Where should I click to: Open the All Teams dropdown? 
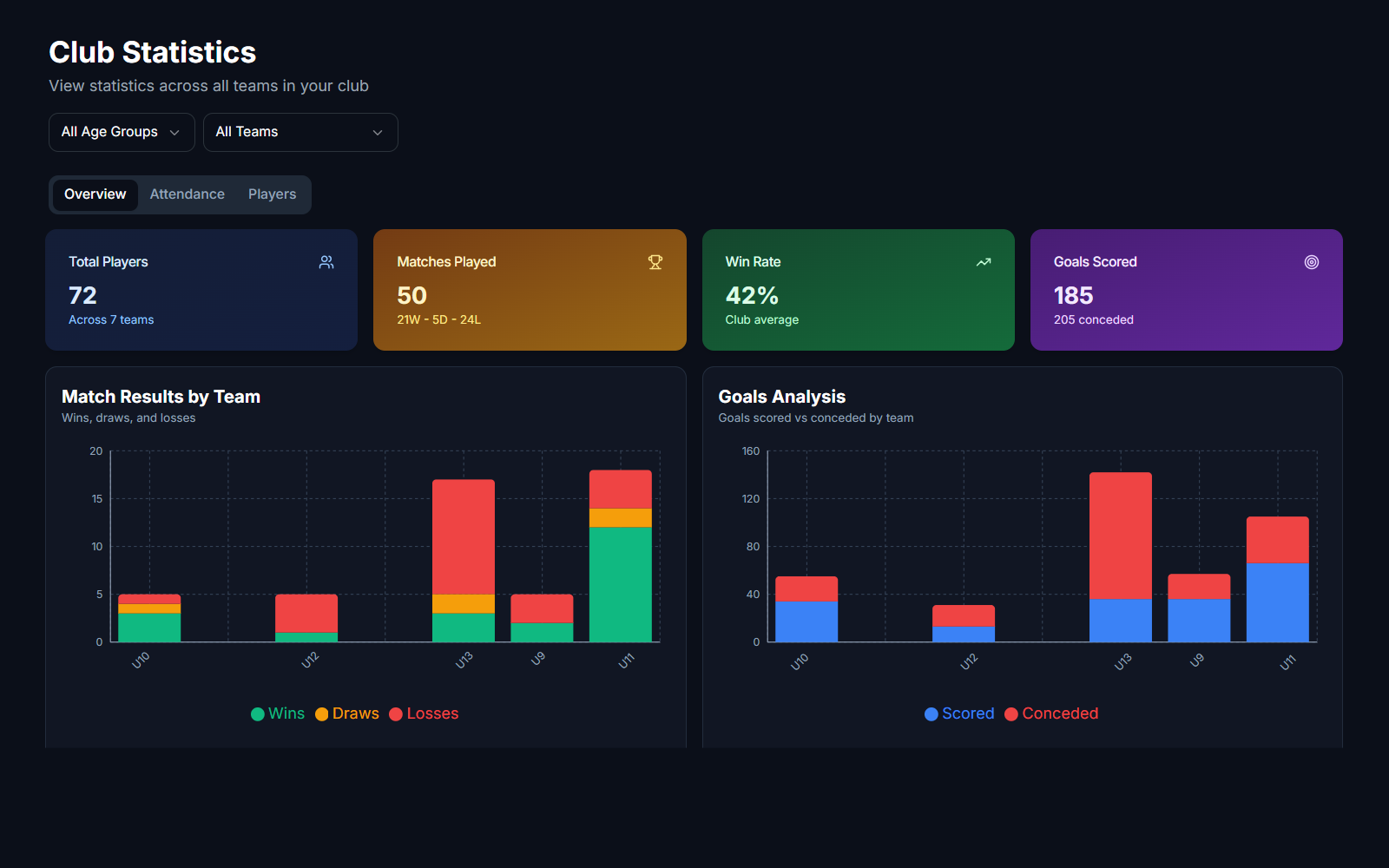300,132
